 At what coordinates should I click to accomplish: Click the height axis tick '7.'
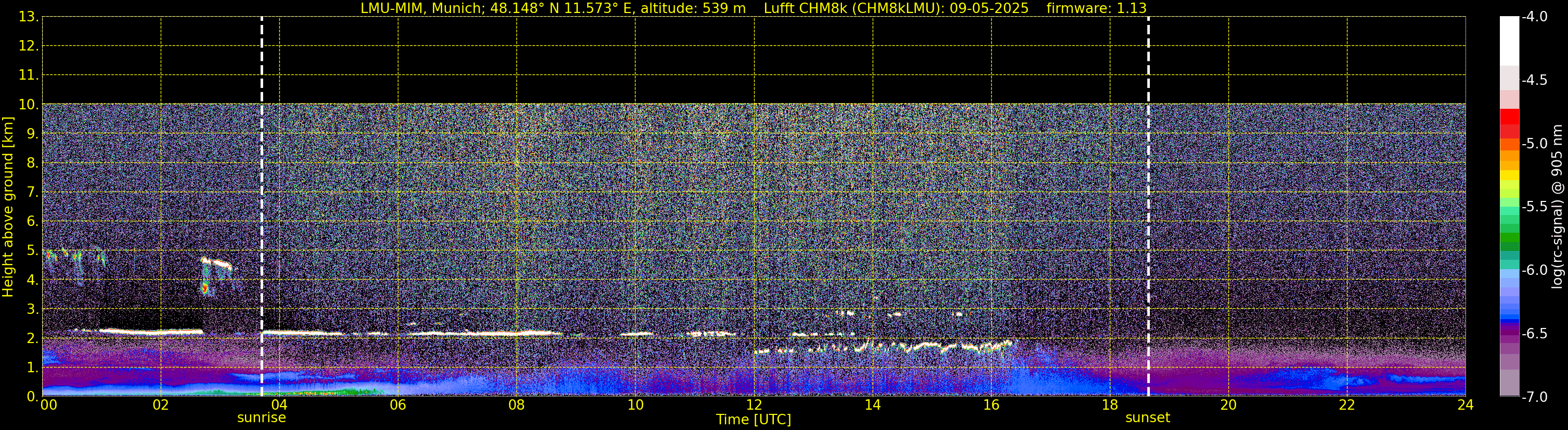32,193
